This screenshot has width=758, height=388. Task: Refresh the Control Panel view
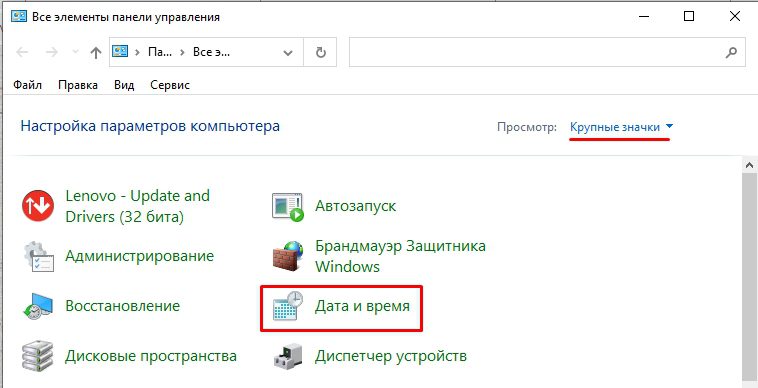point(321,52)
